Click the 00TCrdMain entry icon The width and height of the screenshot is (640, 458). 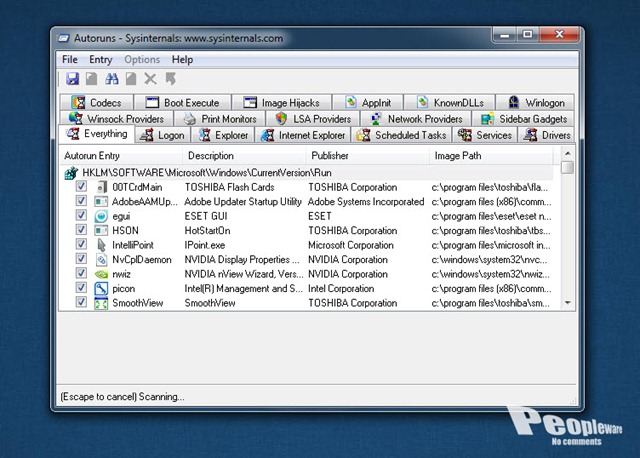101,187
